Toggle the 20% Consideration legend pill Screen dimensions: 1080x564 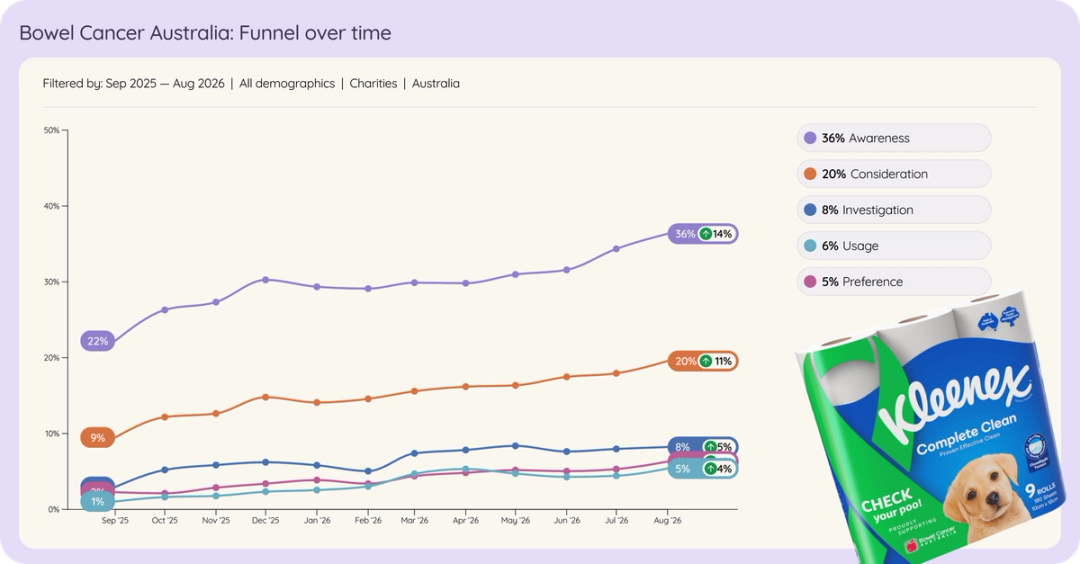tap(893, 174)
